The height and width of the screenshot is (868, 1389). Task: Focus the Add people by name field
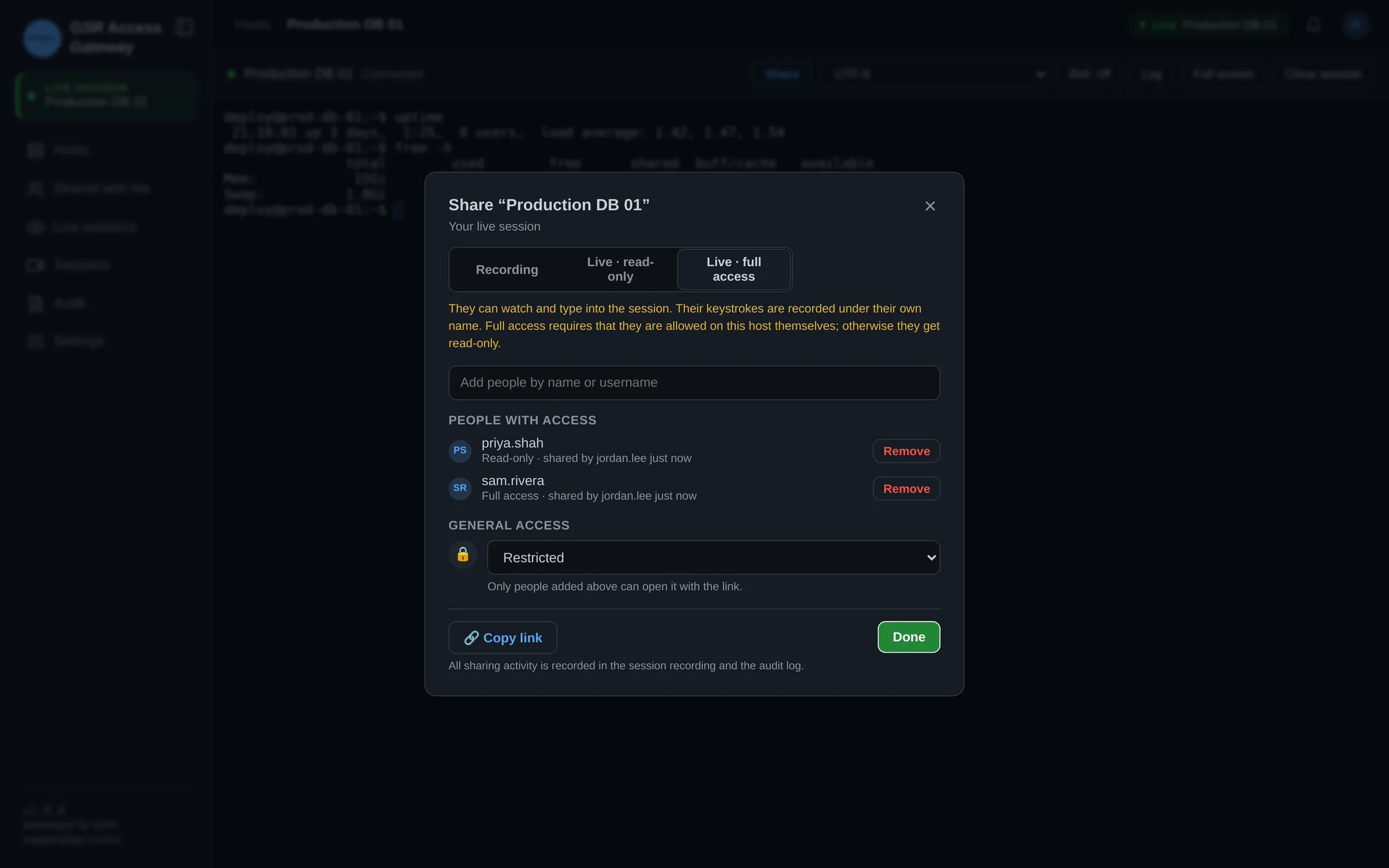coord(694,382)
